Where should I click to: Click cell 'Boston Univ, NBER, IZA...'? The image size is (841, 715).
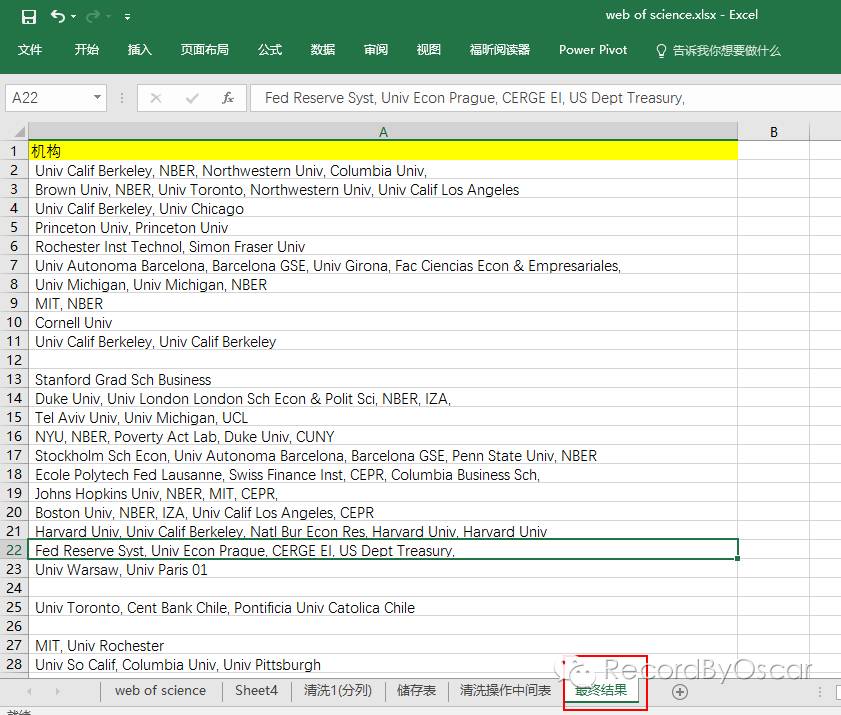(x=383, y=513)
